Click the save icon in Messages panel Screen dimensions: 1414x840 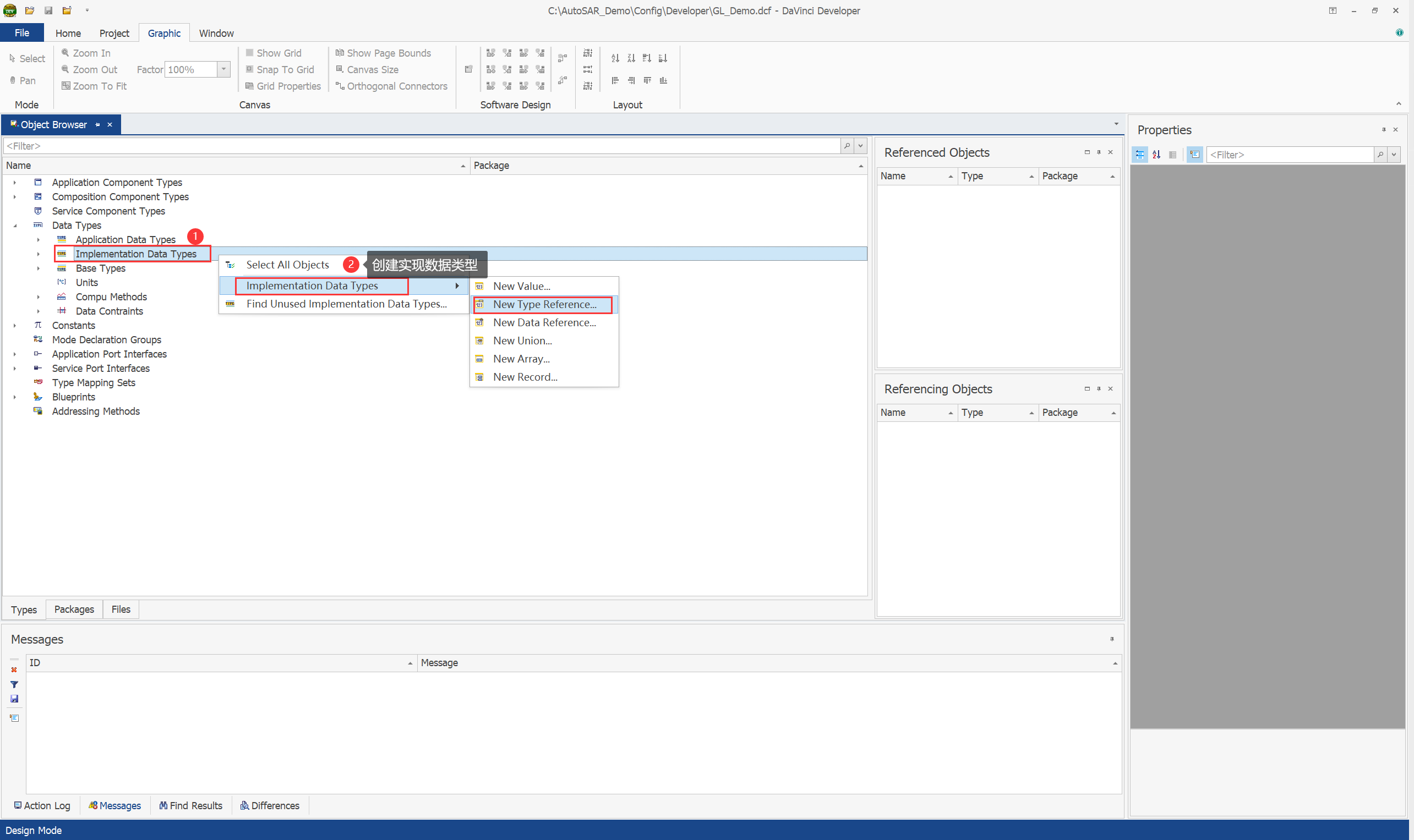pos(14,699)
